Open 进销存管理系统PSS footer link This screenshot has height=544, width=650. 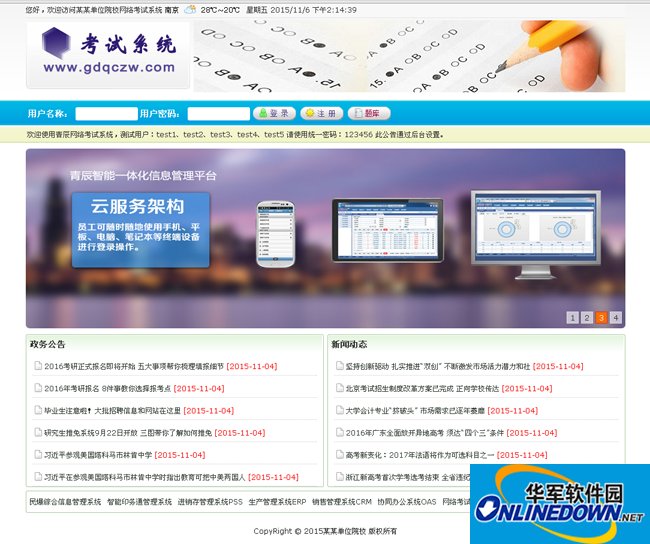pyautogui.click(x=210, y=502)
